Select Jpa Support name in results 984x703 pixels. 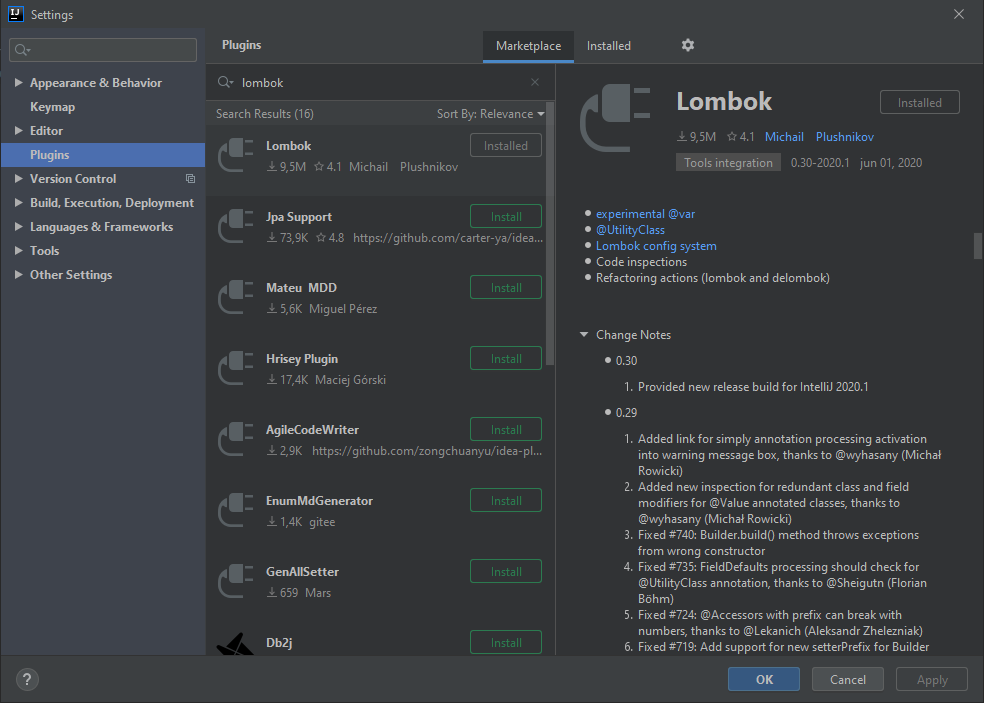(299, 217)
